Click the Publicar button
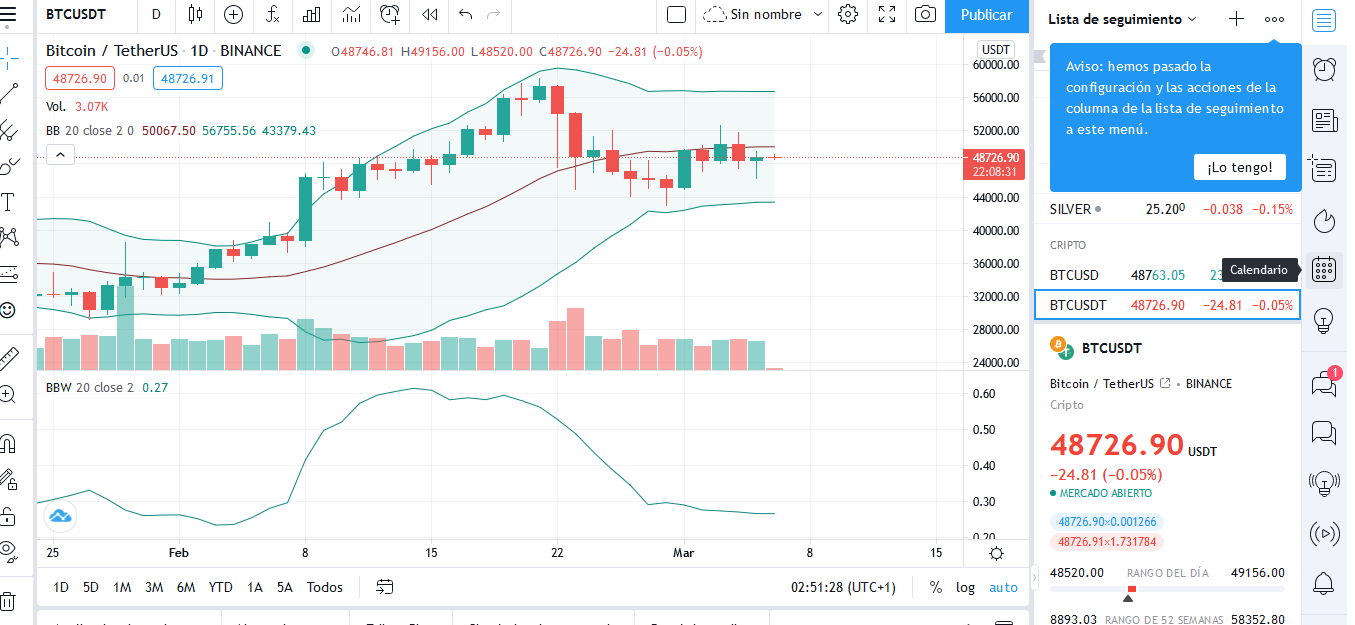 coord(987,15)
